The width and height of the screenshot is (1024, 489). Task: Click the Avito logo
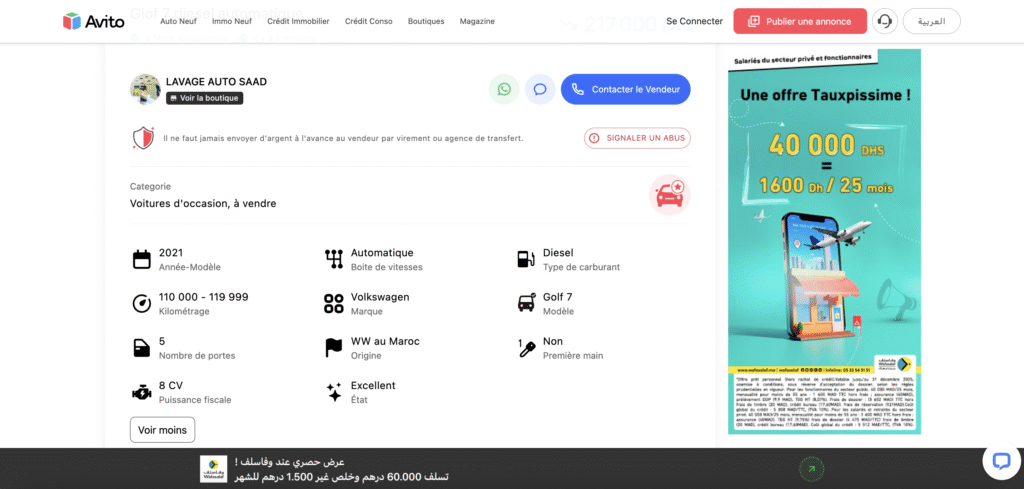(93, 22)
